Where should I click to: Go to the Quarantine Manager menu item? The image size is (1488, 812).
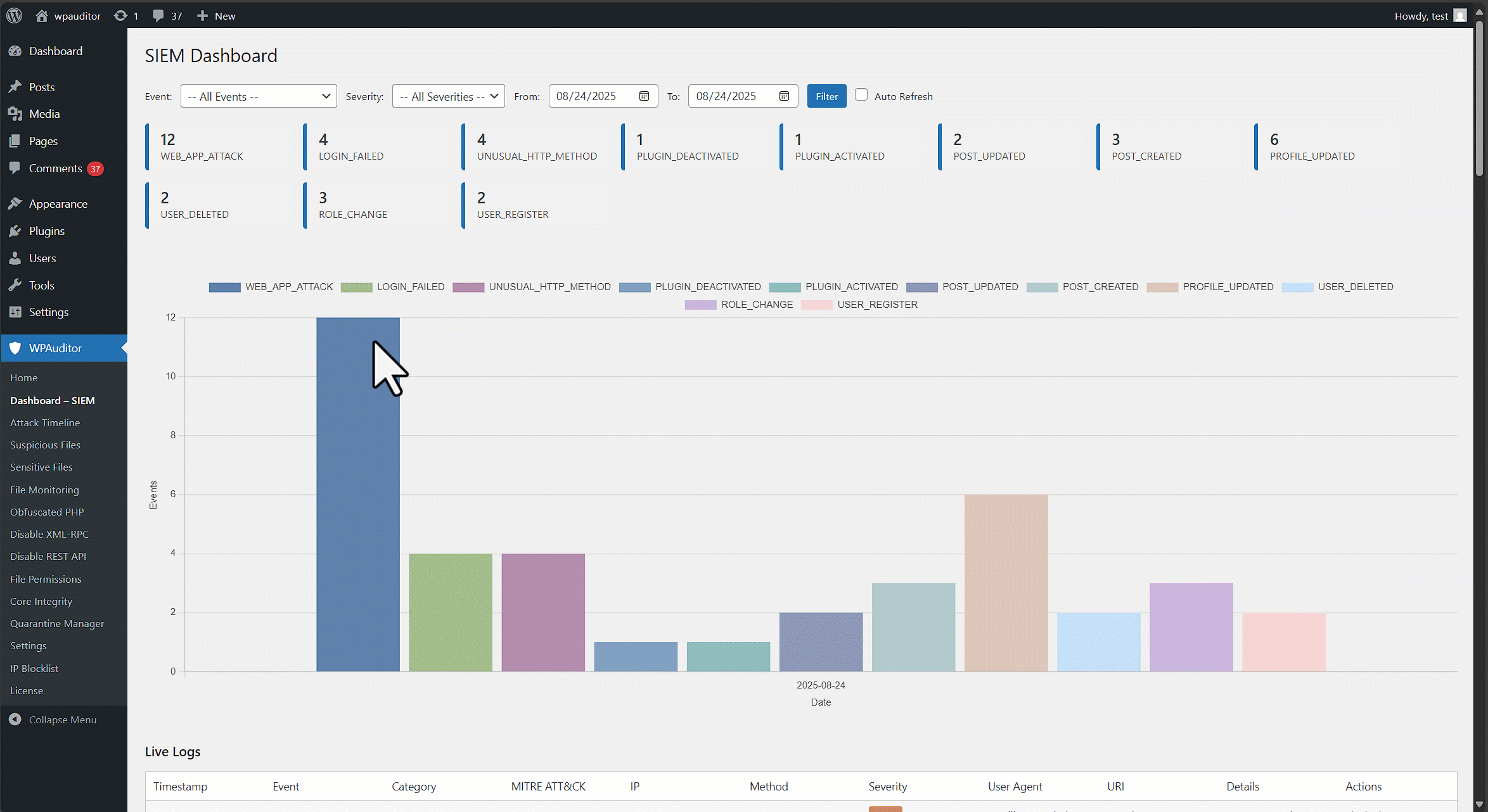tap(57, 623)
